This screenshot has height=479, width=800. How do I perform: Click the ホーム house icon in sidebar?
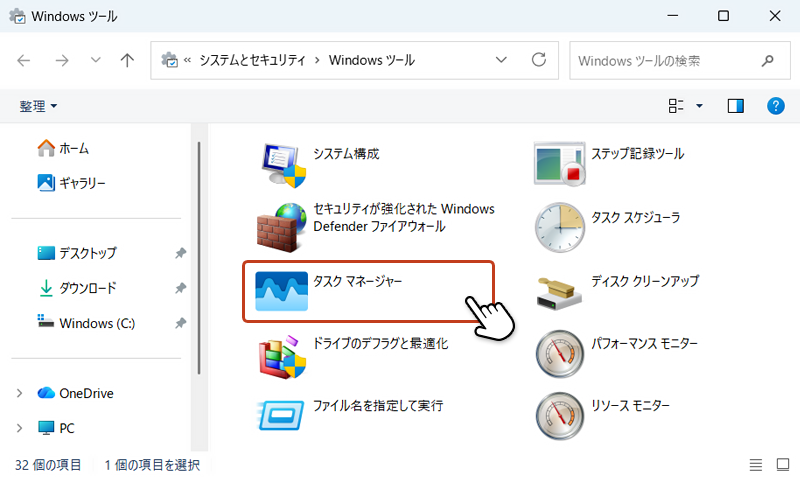46,148
